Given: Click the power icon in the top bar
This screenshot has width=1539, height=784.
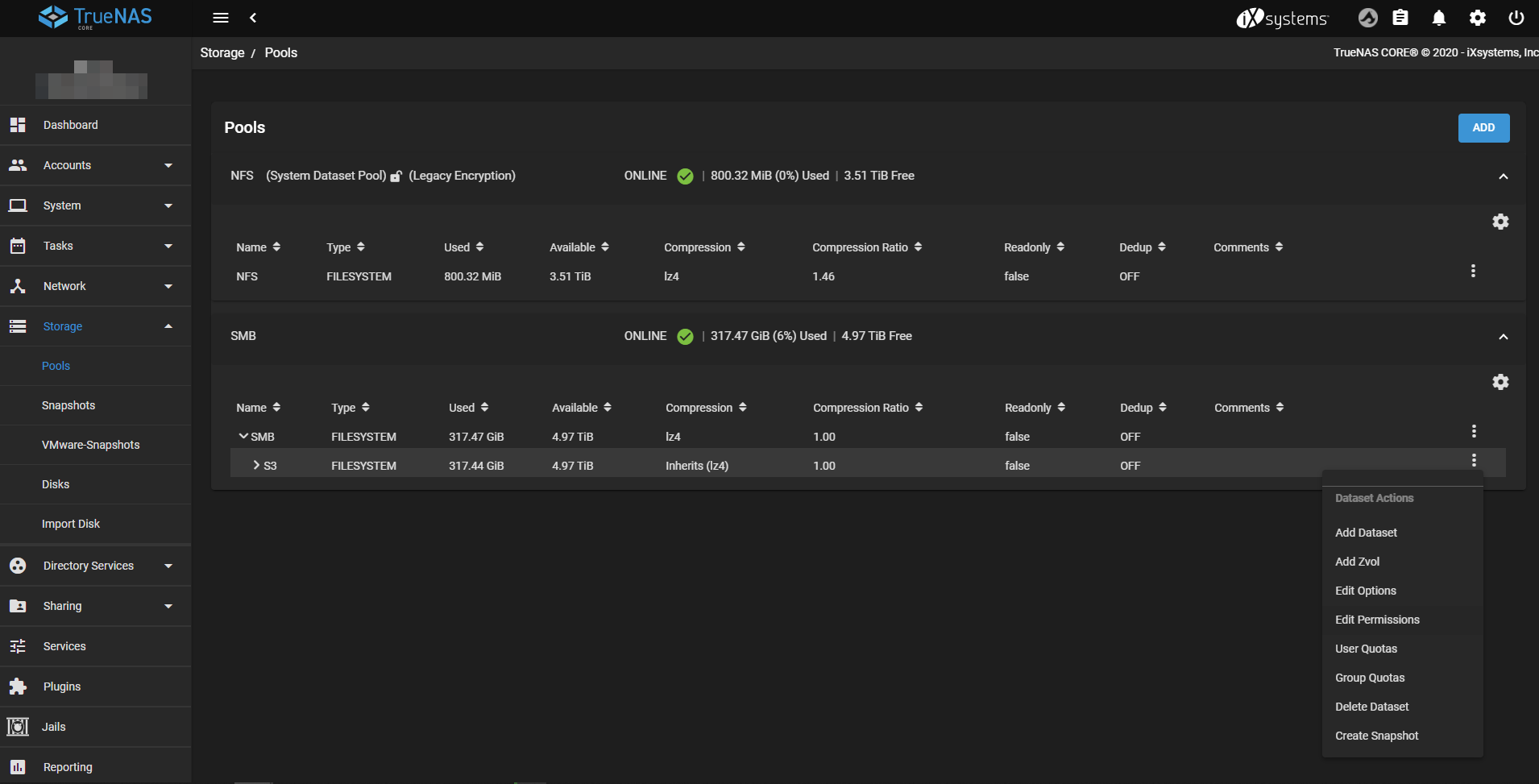Looking at the screenshot, I should [x=1516, y=18].
